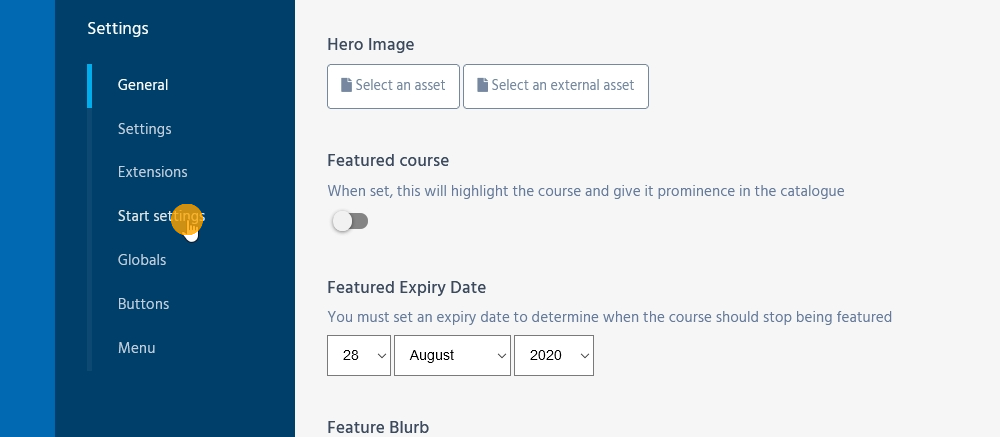Click the file icon in Select an external asset

[482, 86]
